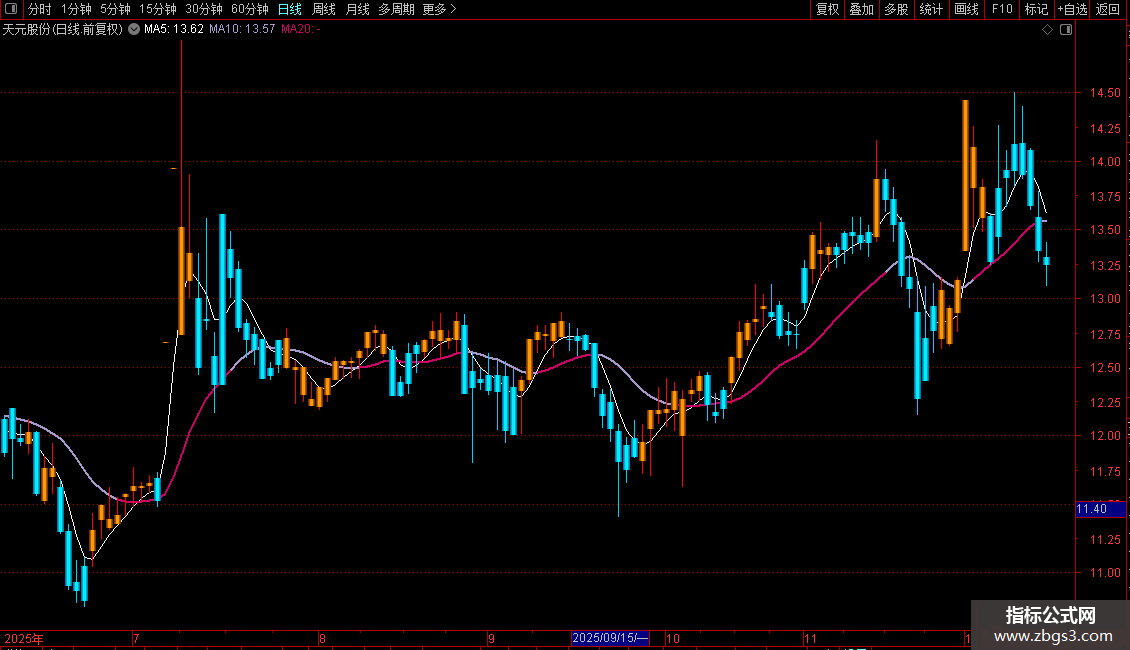This screenshot has width=1130, height=650.
Task: Click the MA10: 13.57 indicator label
Action: tap(242, 29)
